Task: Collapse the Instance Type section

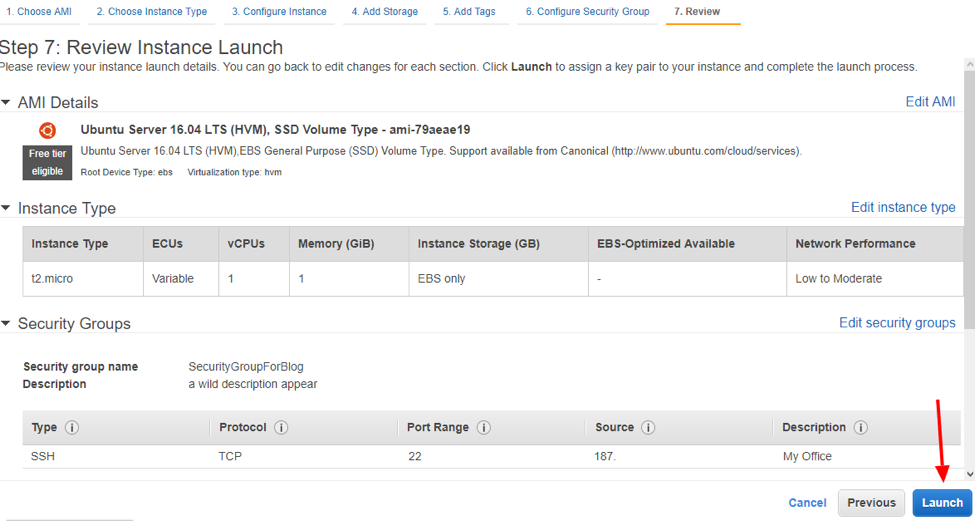Action: coord(6,208)
